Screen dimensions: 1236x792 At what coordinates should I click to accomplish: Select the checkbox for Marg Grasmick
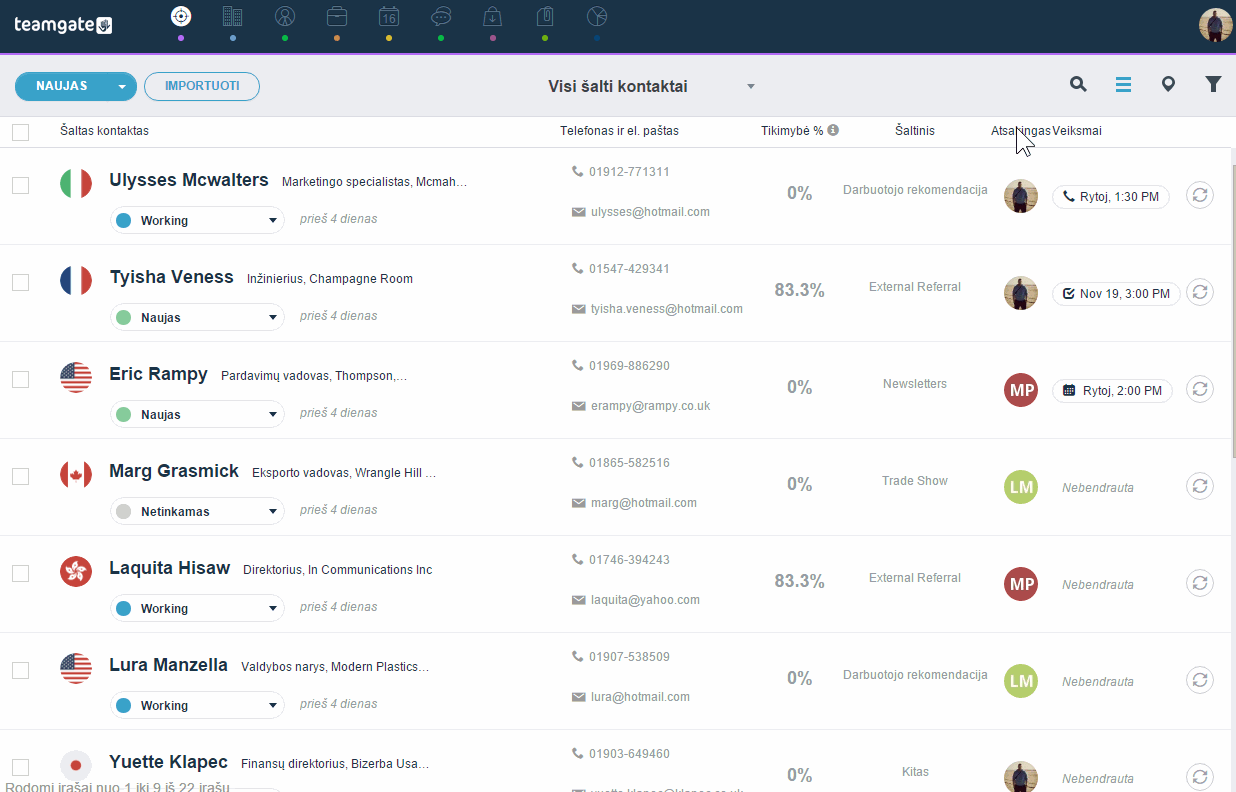click(20, 476)
